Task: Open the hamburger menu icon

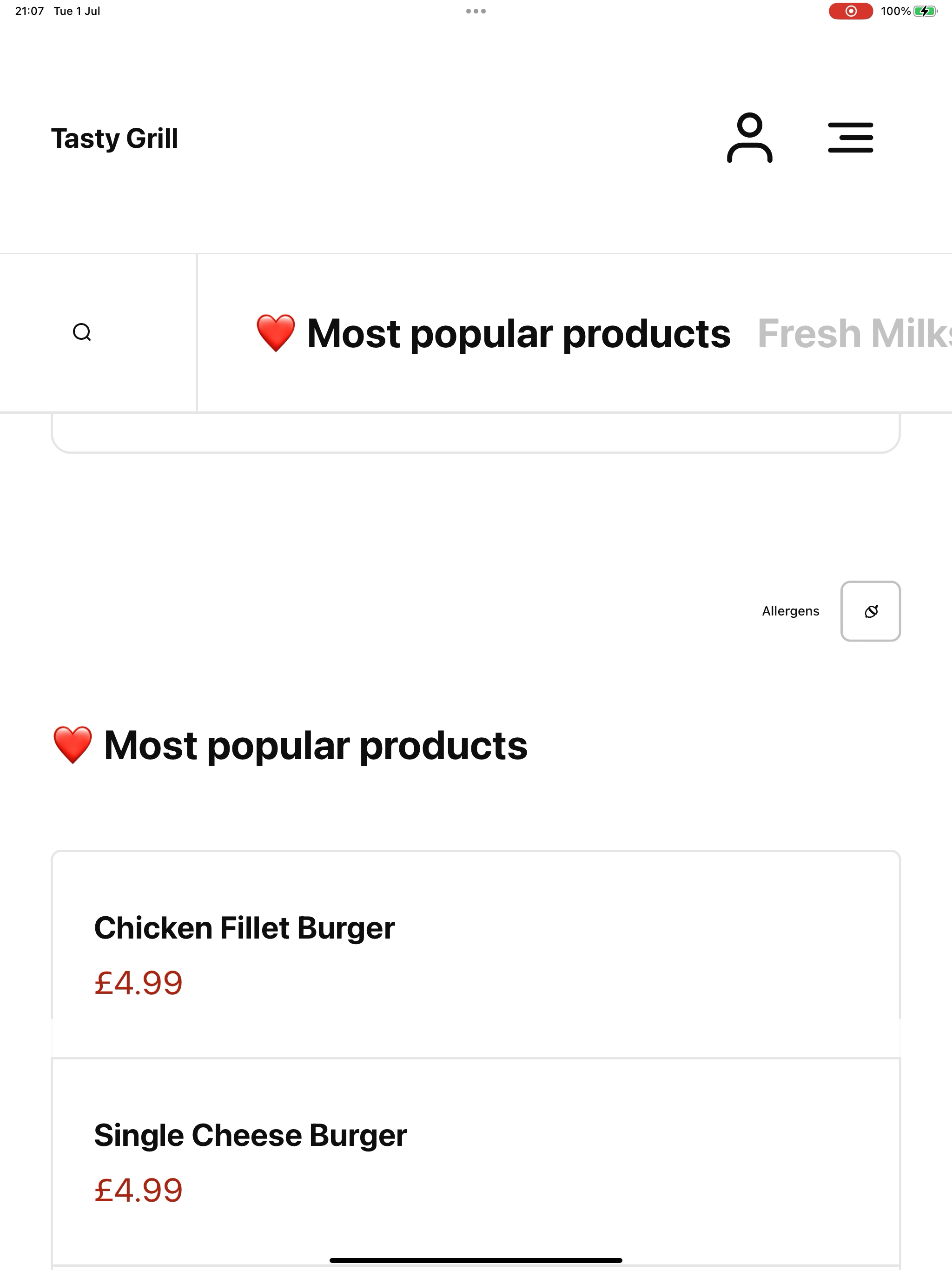Action: [850, 138]
